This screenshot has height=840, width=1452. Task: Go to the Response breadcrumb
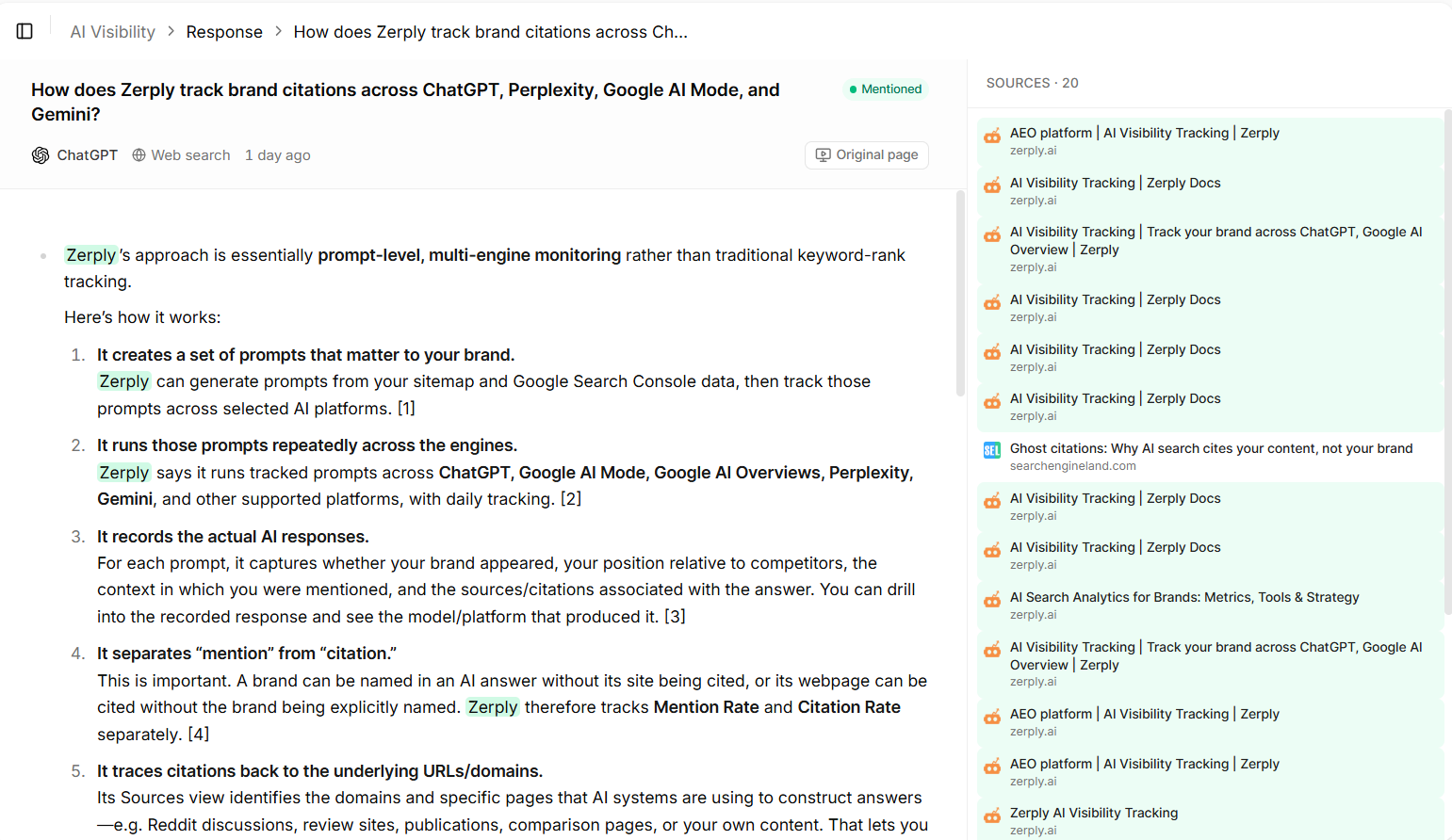[x=224, y=32]
